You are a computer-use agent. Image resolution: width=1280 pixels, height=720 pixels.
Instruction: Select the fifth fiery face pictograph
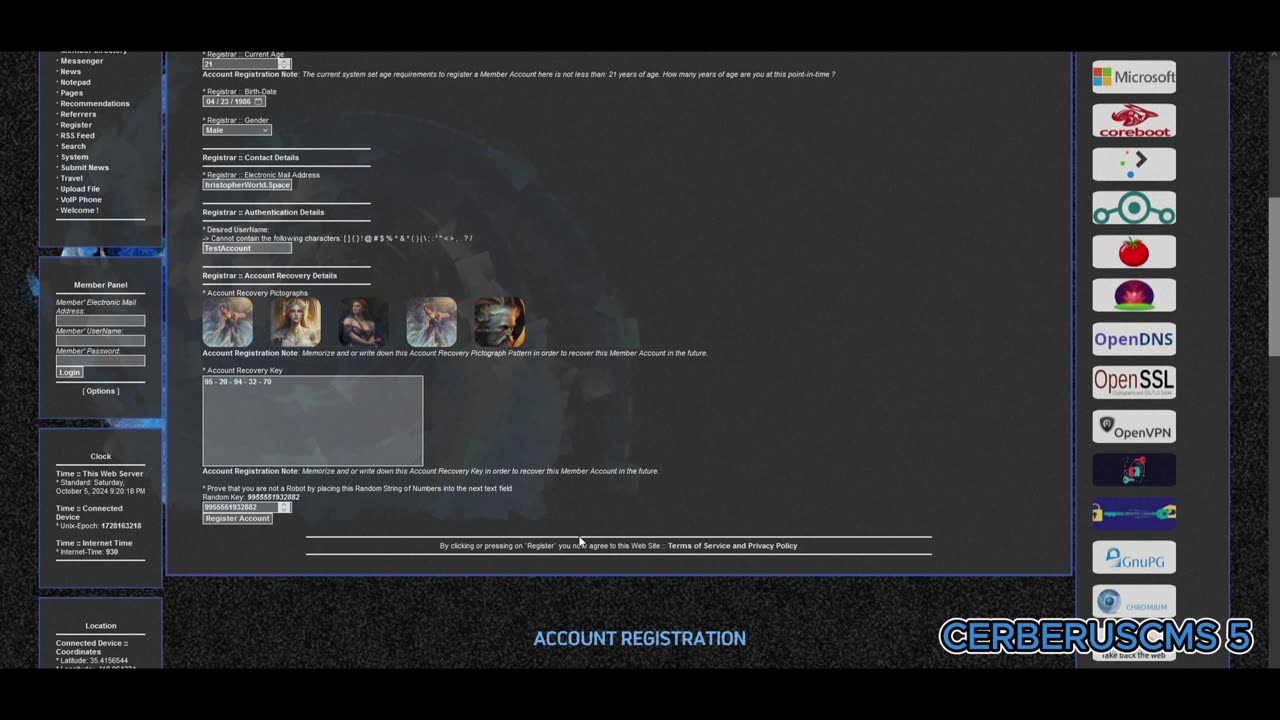click(x=500, y=322)
